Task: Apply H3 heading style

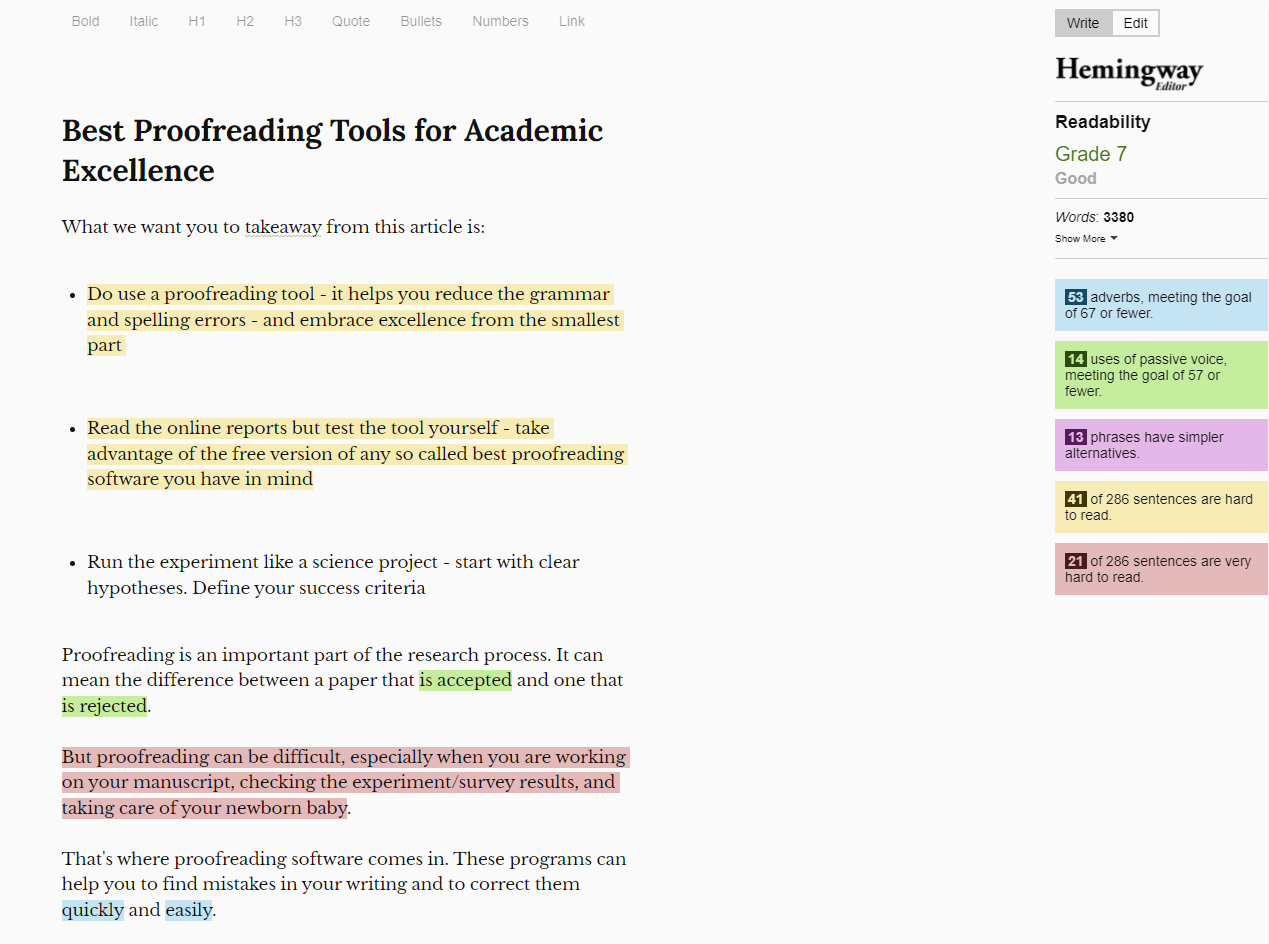Action: click(x=292, y=21)
